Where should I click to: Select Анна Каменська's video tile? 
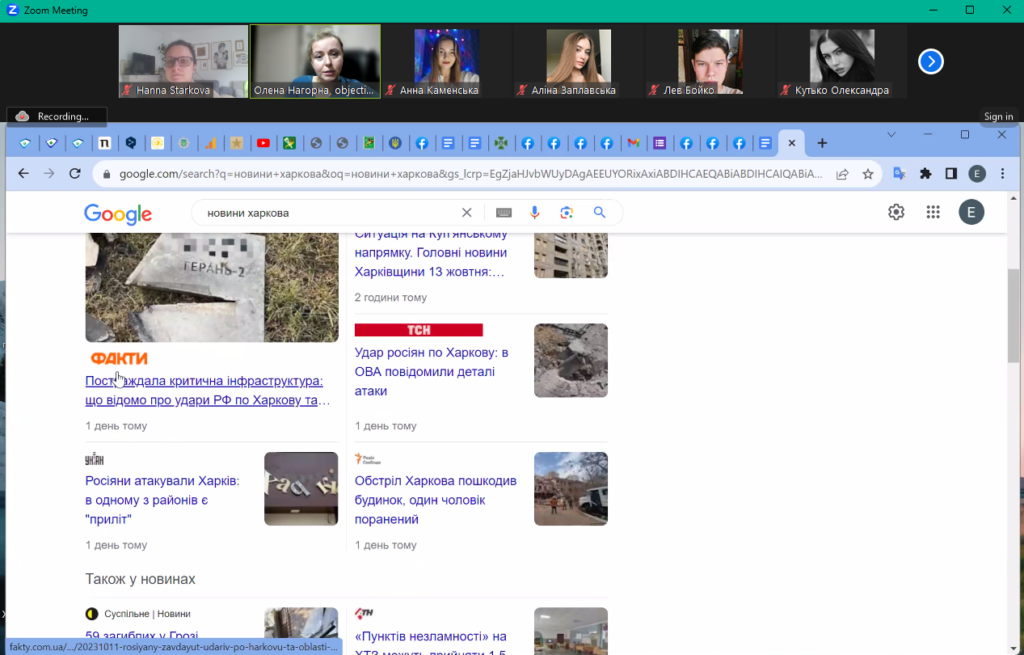pyautogui.click(x=447, y=61)
